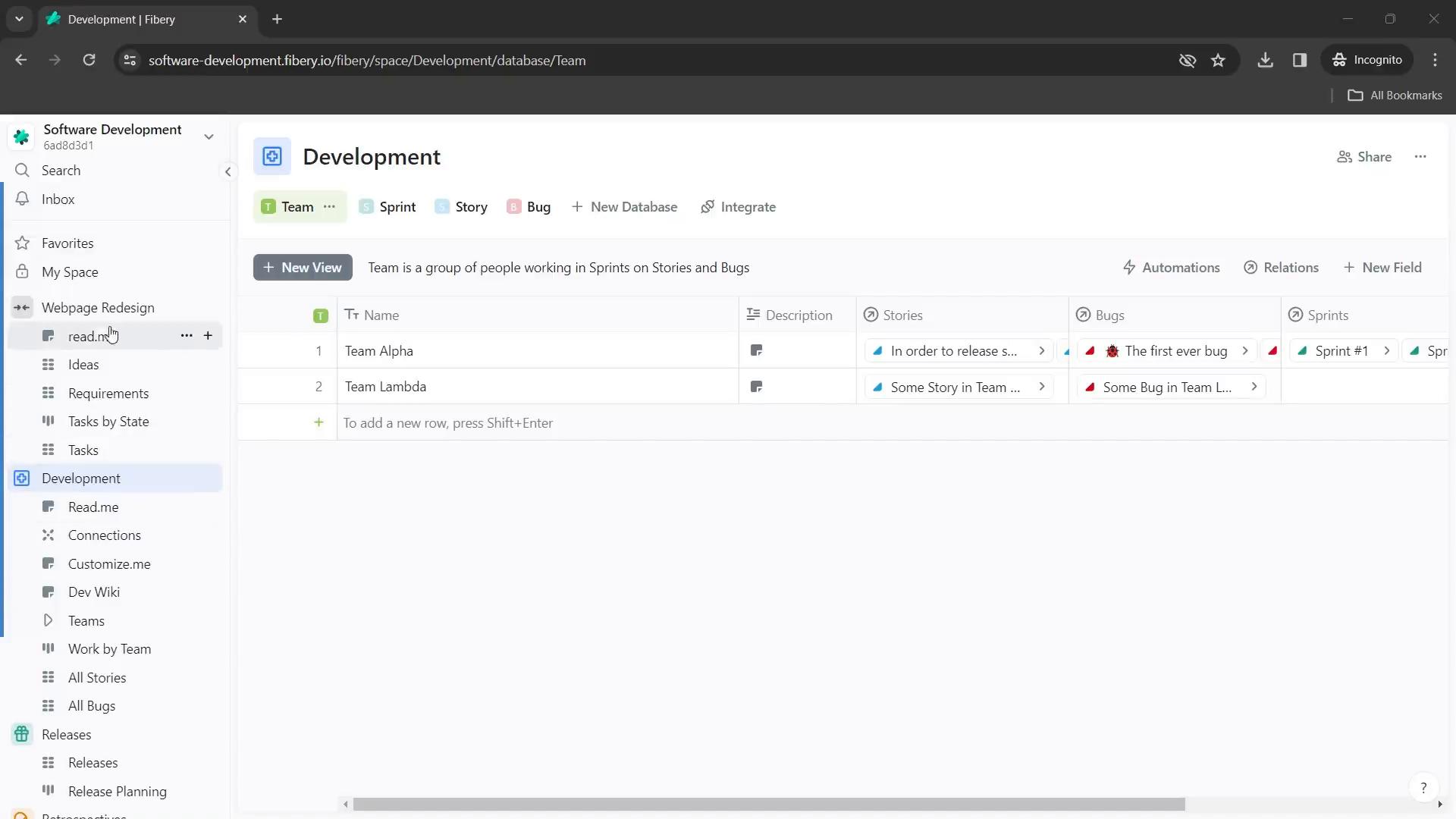1456x819 pixels.
Task: Expand the Team Alpha Stories chevron
Action: click(x=1042, y=350)
